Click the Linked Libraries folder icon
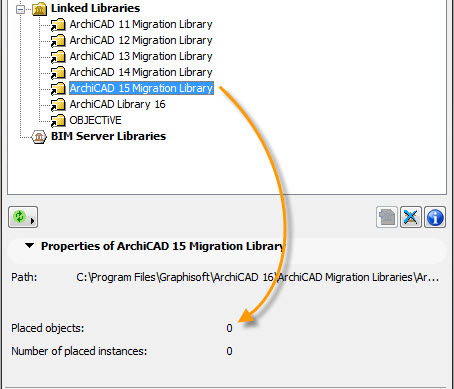 (39, 9)
